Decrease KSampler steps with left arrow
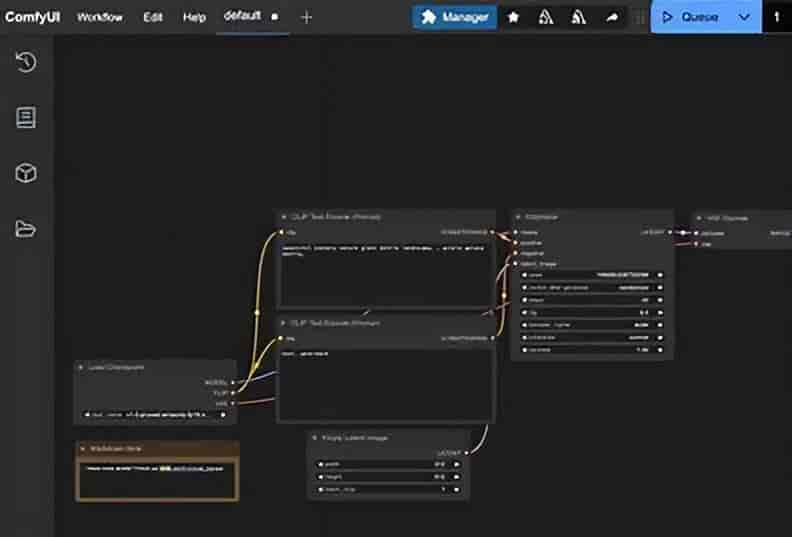Screen dimensions: 792x537 click(525, 300)
